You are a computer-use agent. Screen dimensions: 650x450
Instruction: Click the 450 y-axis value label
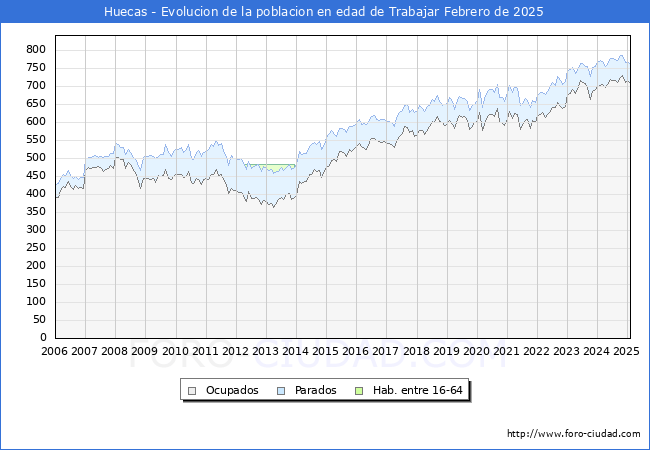pyautogui.click(x=36, y=176)
